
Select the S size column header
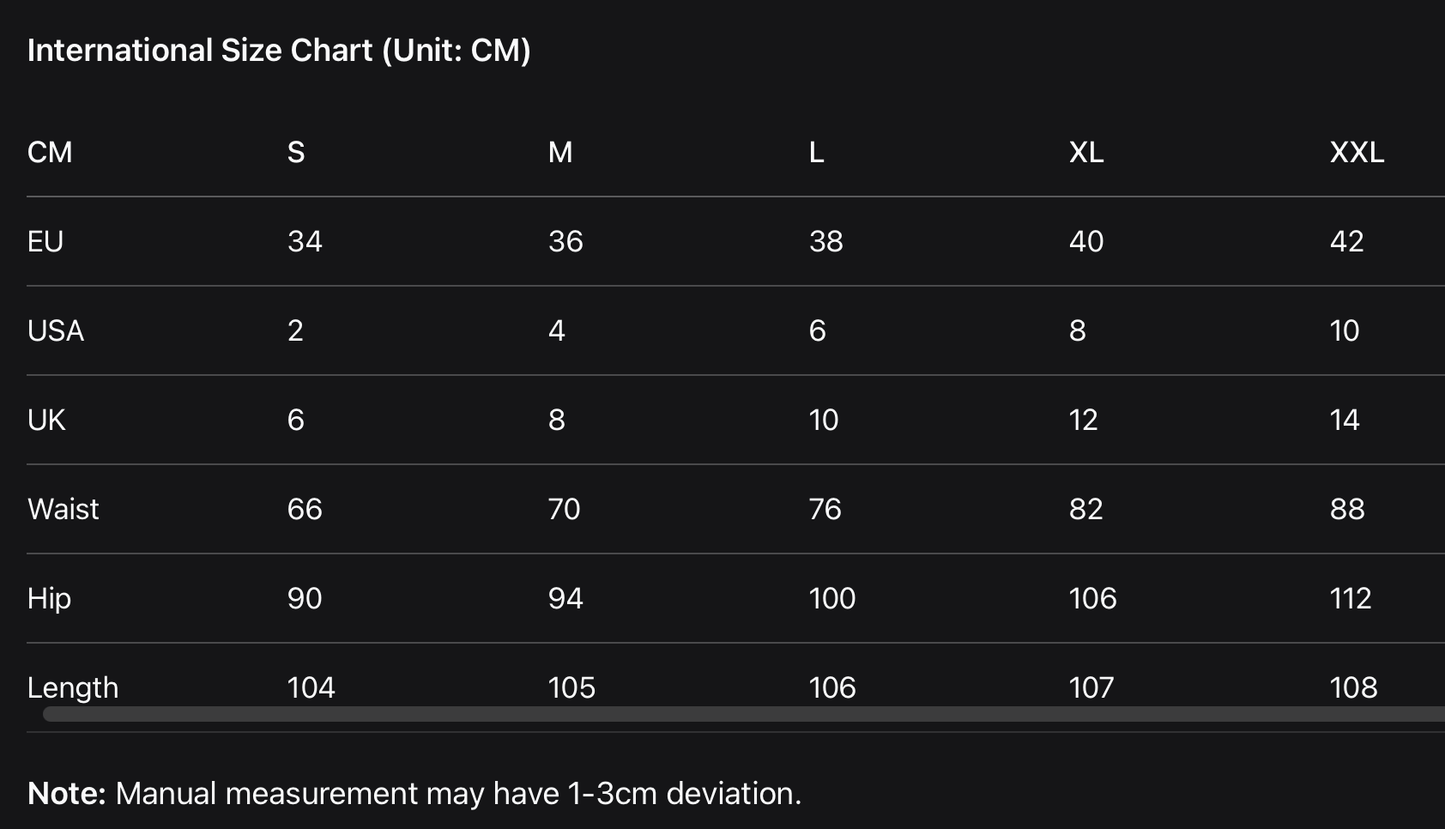coord(296,152)
